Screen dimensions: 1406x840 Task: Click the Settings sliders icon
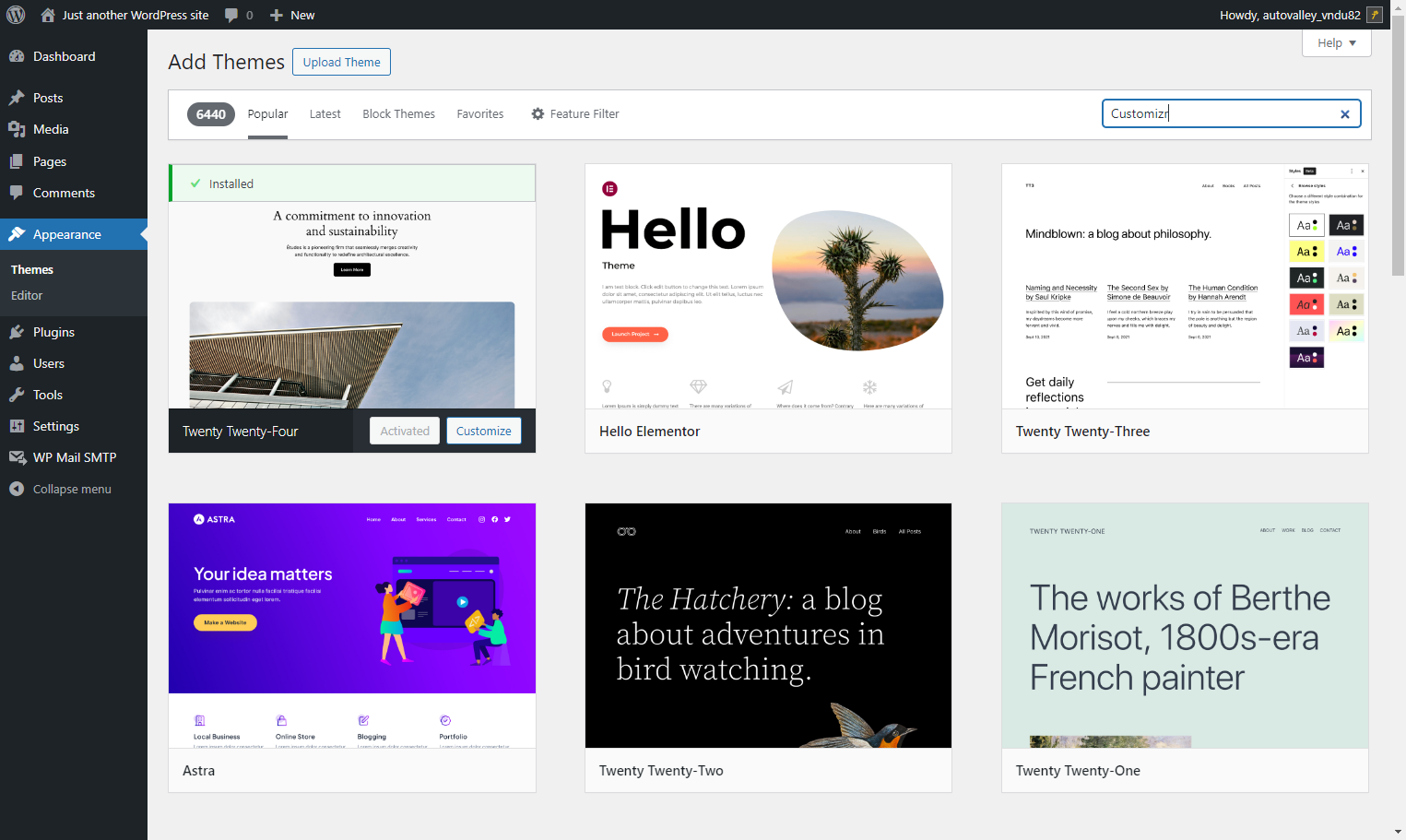coord(17,426)
